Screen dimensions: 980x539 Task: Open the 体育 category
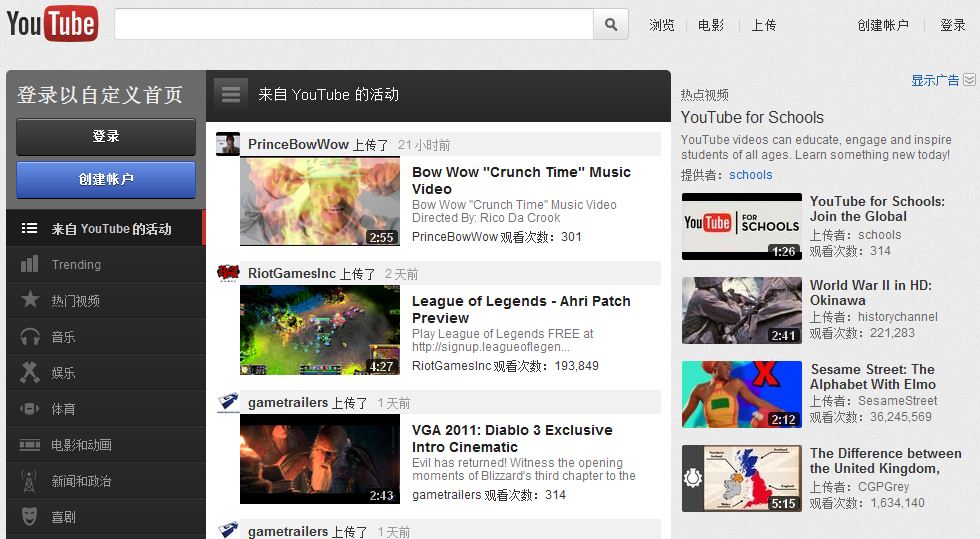106,408
